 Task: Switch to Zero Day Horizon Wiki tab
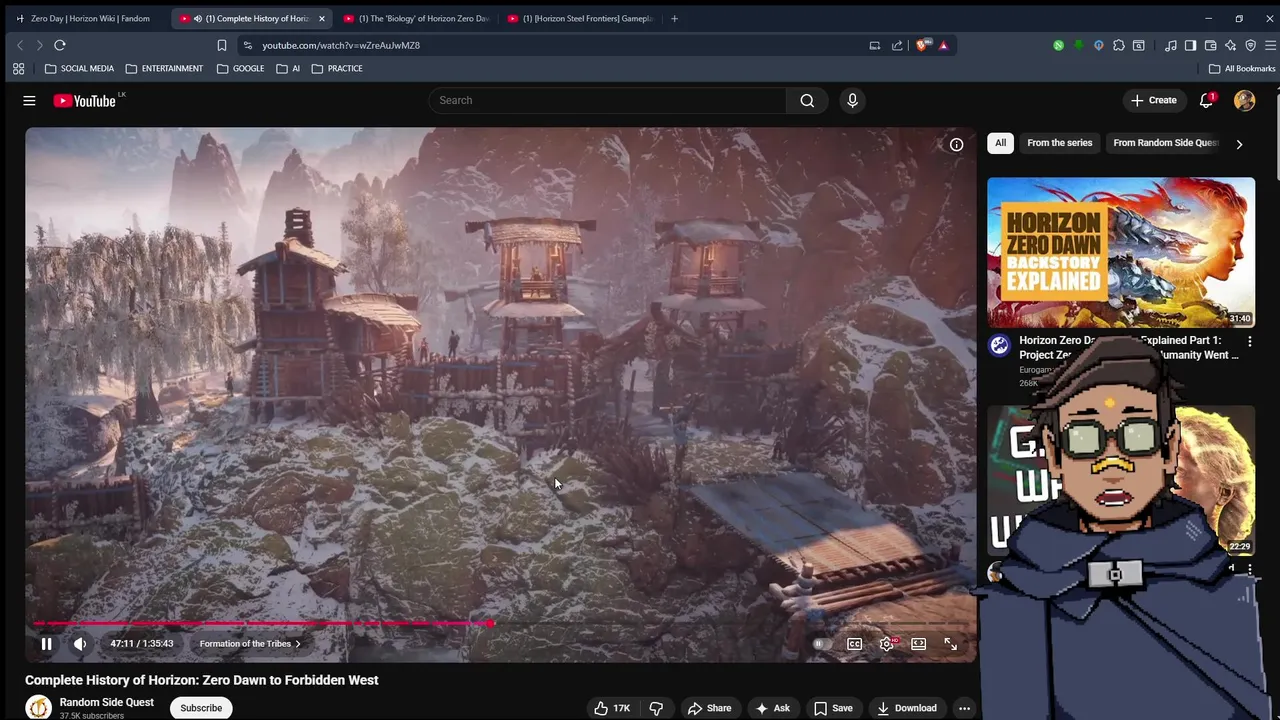pos(89,18)
